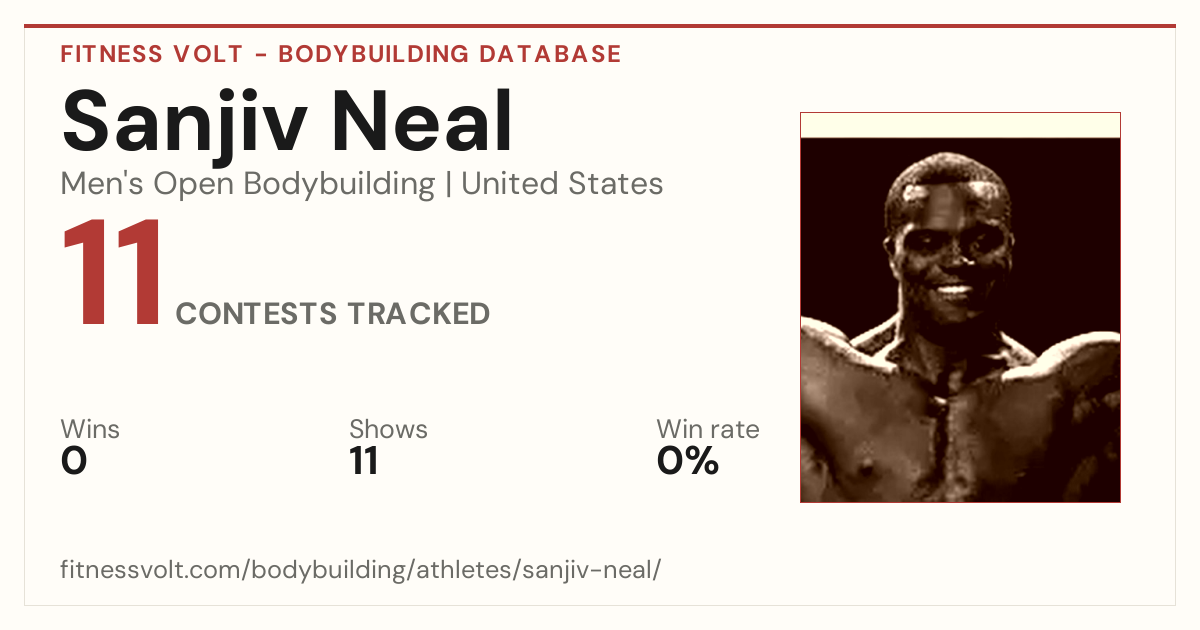Click the Wins value 0
The width and height of the screenshot is (1200, 630).
click(x=74, y=461)
